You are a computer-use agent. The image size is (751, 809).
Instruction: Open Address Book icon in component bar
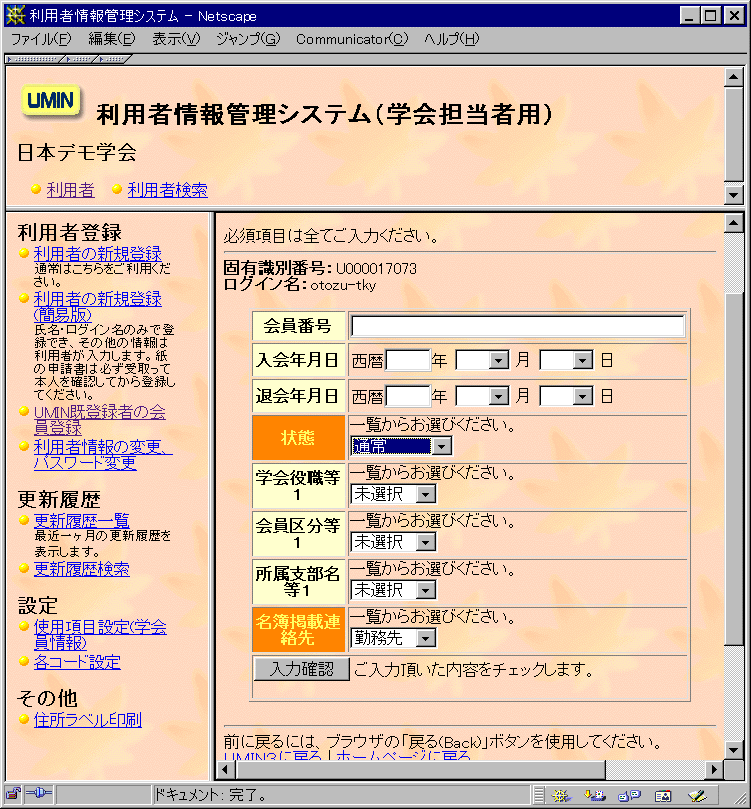(x=662, y=796)
